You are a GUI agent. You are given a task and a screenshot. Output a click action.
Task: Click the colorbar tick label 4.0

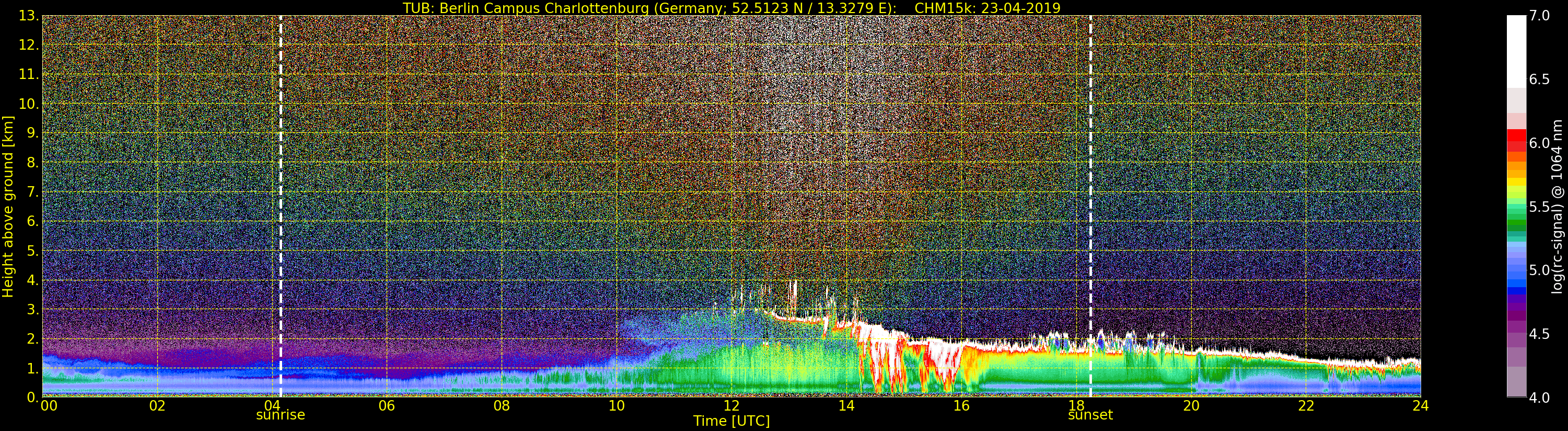pos(1539,398)
